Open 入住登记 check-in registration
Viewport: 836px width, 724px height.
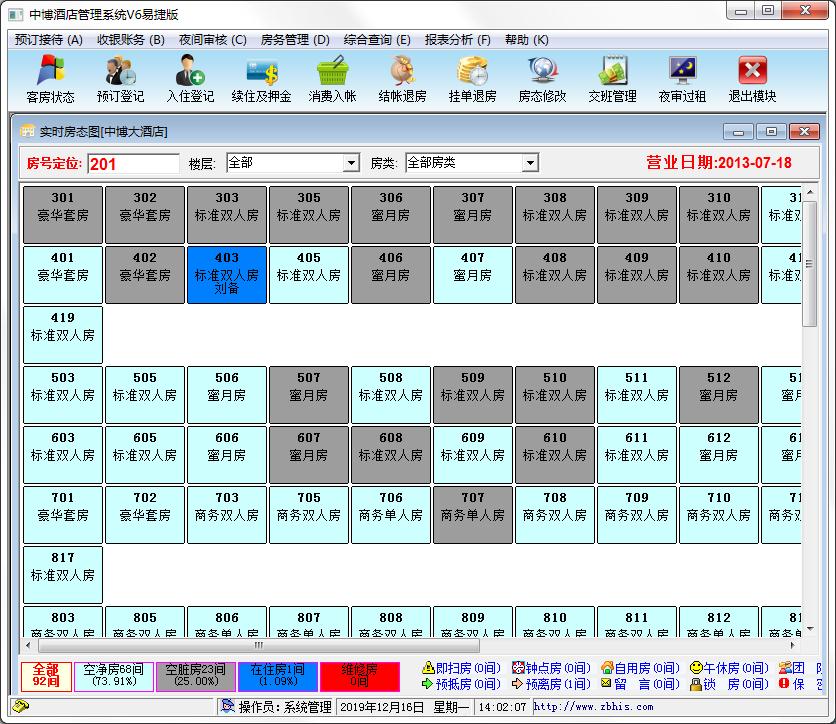coord(190,78)
